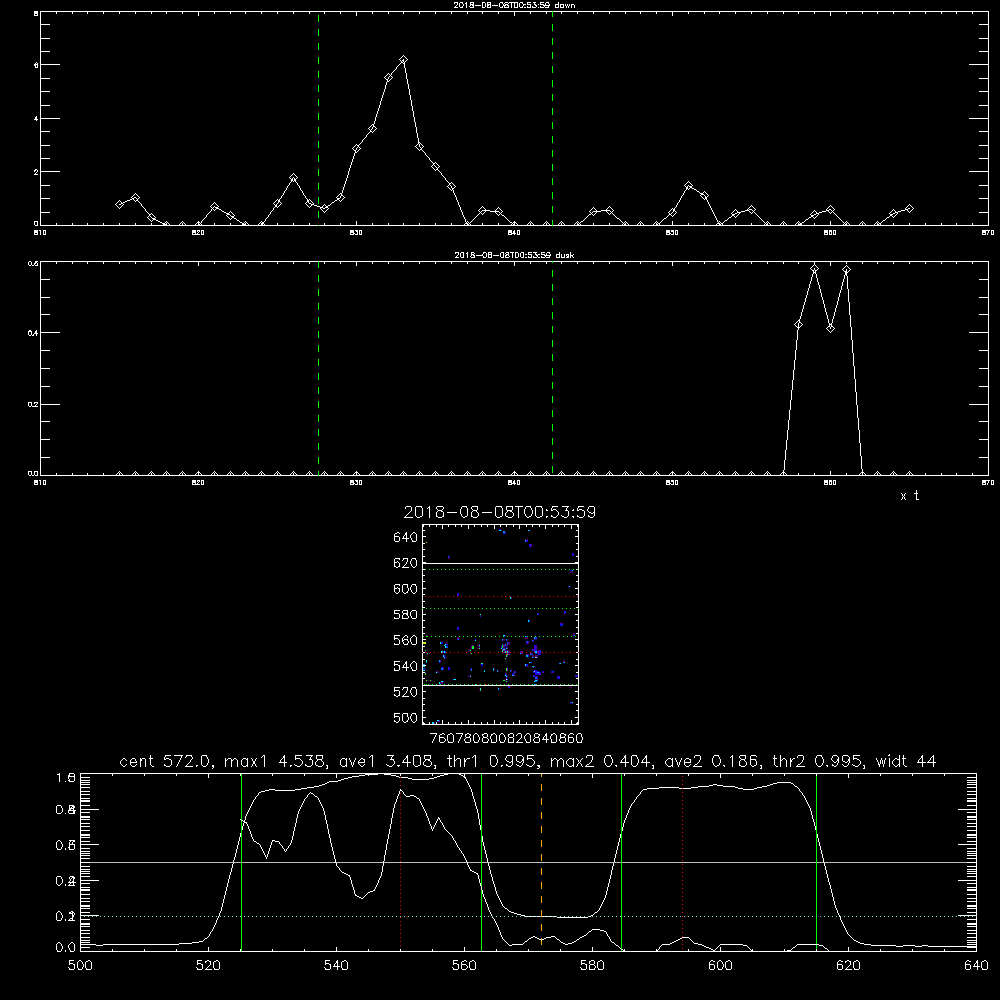This screenshot has width=1000, height=1000.
Task: Click the "x t" label below the dusk plot
Action: click(909, 496)
